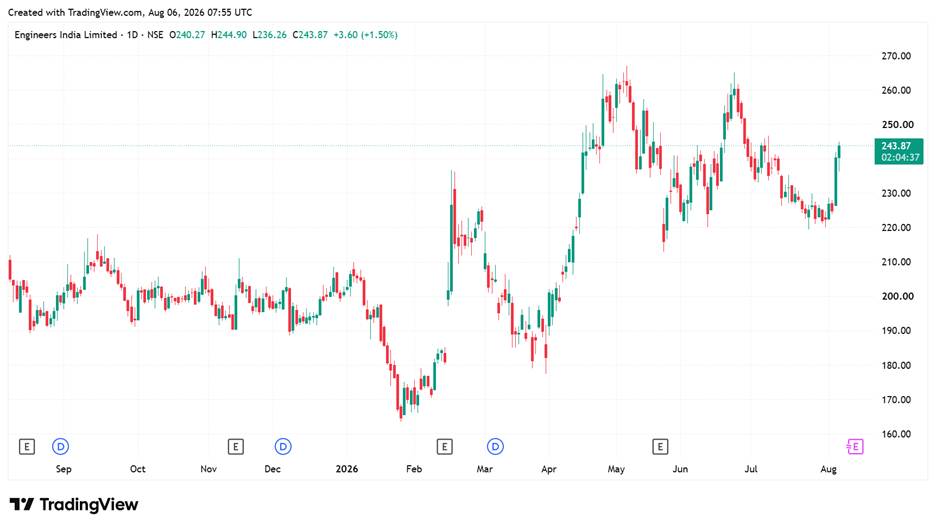Click the high value H244.90
This screenshot has height=529, width=936.
tap(229, 35)
